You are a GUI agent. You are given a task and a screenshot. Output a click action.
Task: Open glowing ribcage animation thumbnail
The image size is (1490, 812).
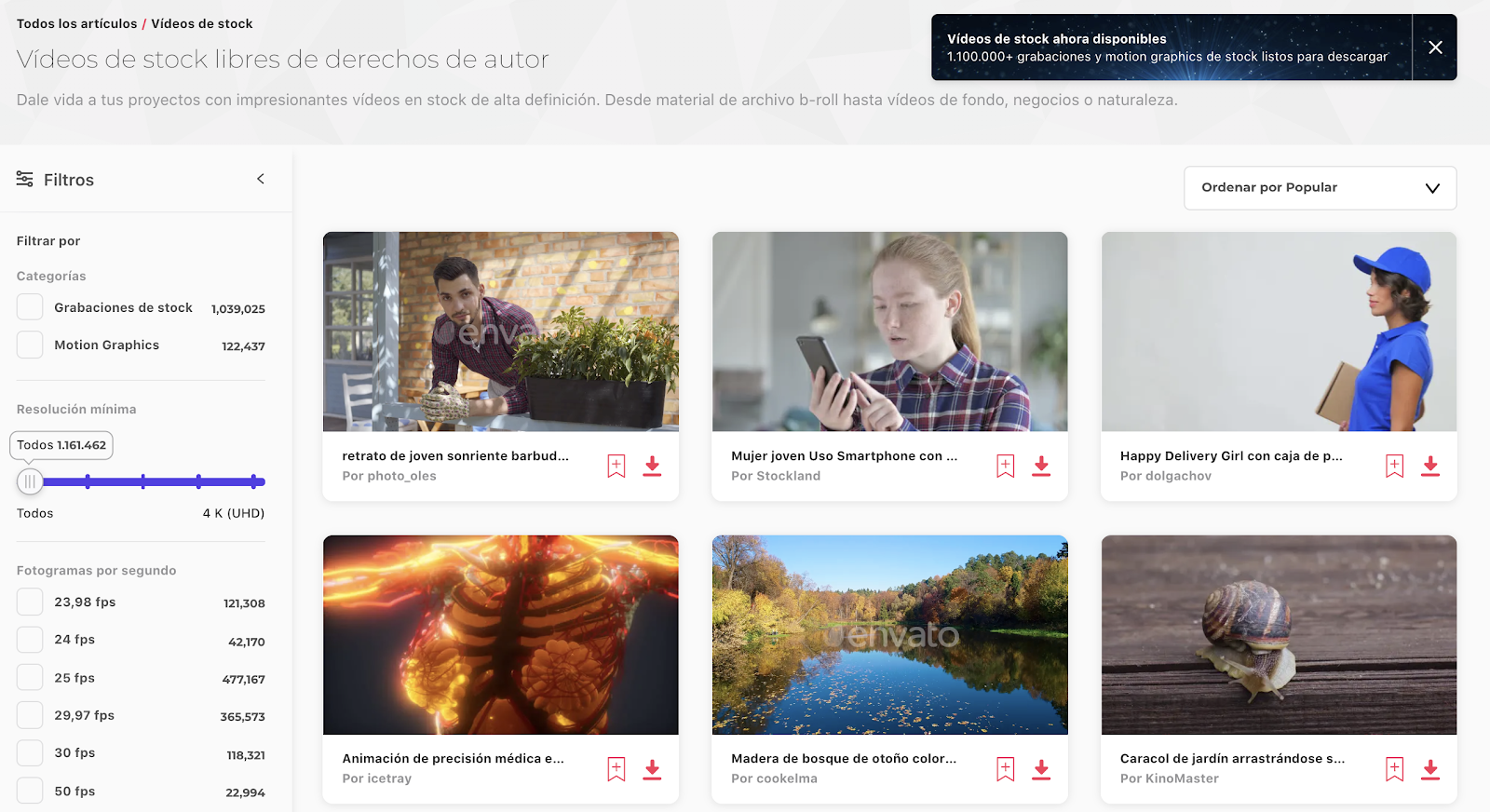pos(501,635)
